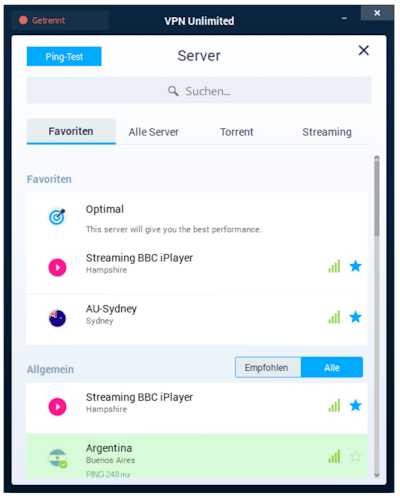
Task: Click the pink play icon in the Allgemein list
Action: (x=57, y=407)
